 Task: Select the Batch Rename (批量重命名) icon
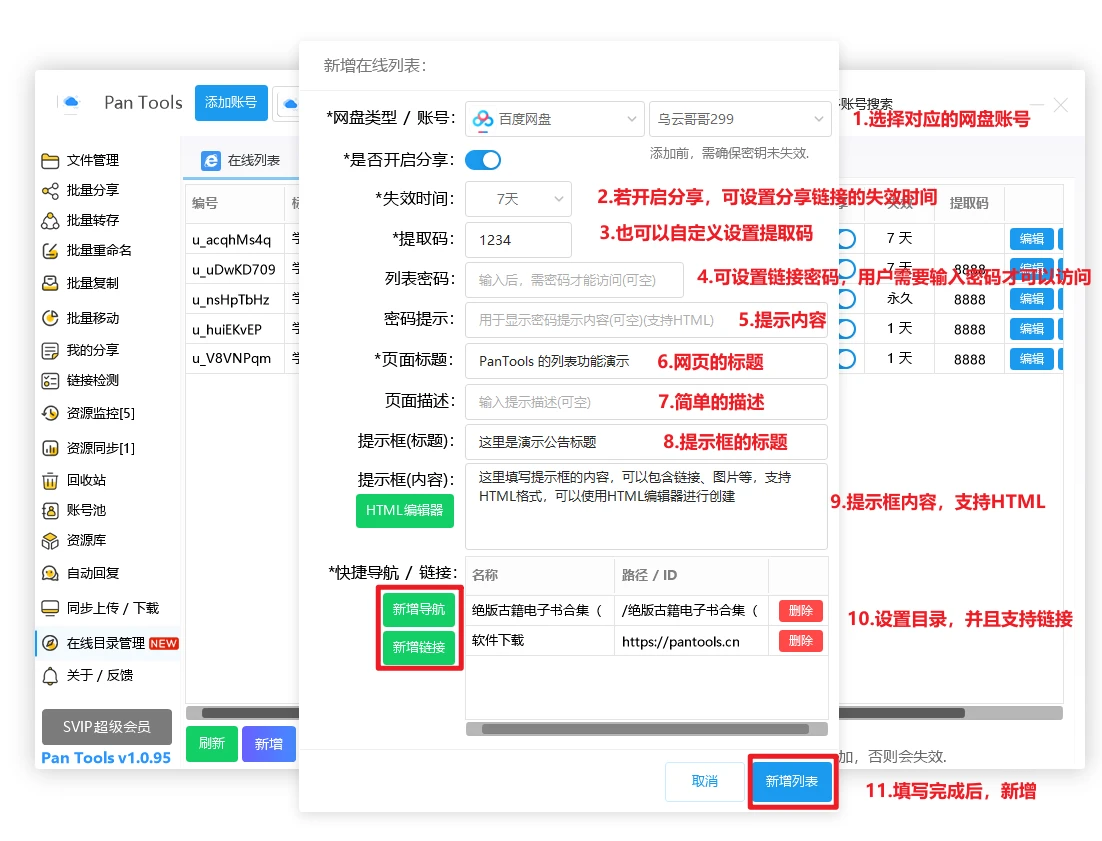(50, 251)
